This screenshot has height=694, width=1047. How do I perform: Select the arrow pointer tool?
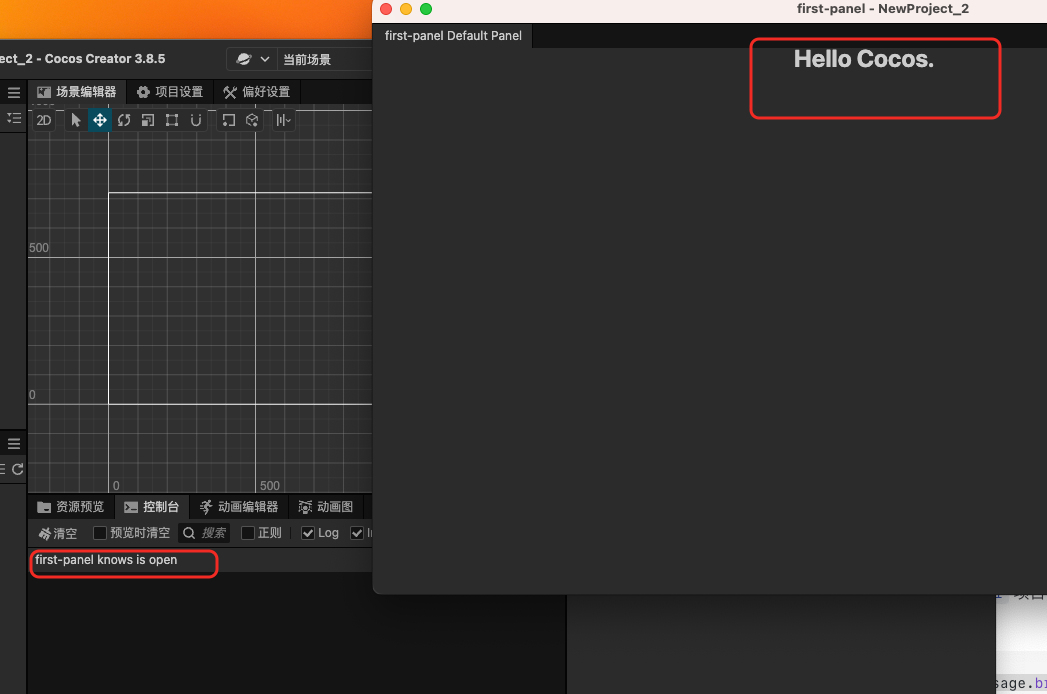(x=75, y=120)
